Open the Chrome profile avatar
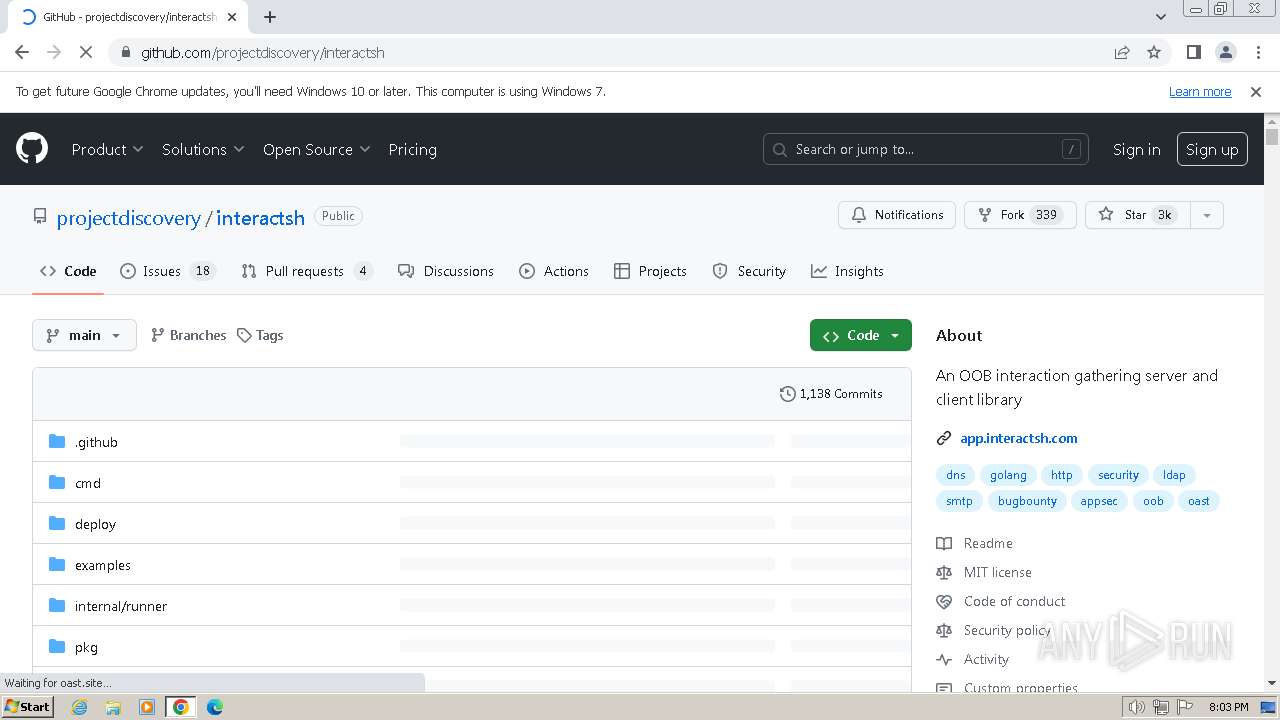This screenshot has height=720, width=1280. [x=1225, y=52]
